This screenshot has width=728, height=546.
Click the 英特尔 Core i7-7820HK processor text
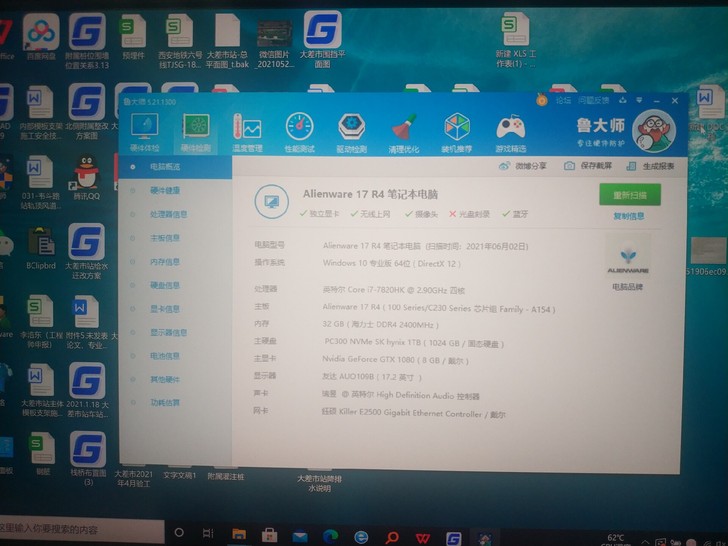[393, 290]
